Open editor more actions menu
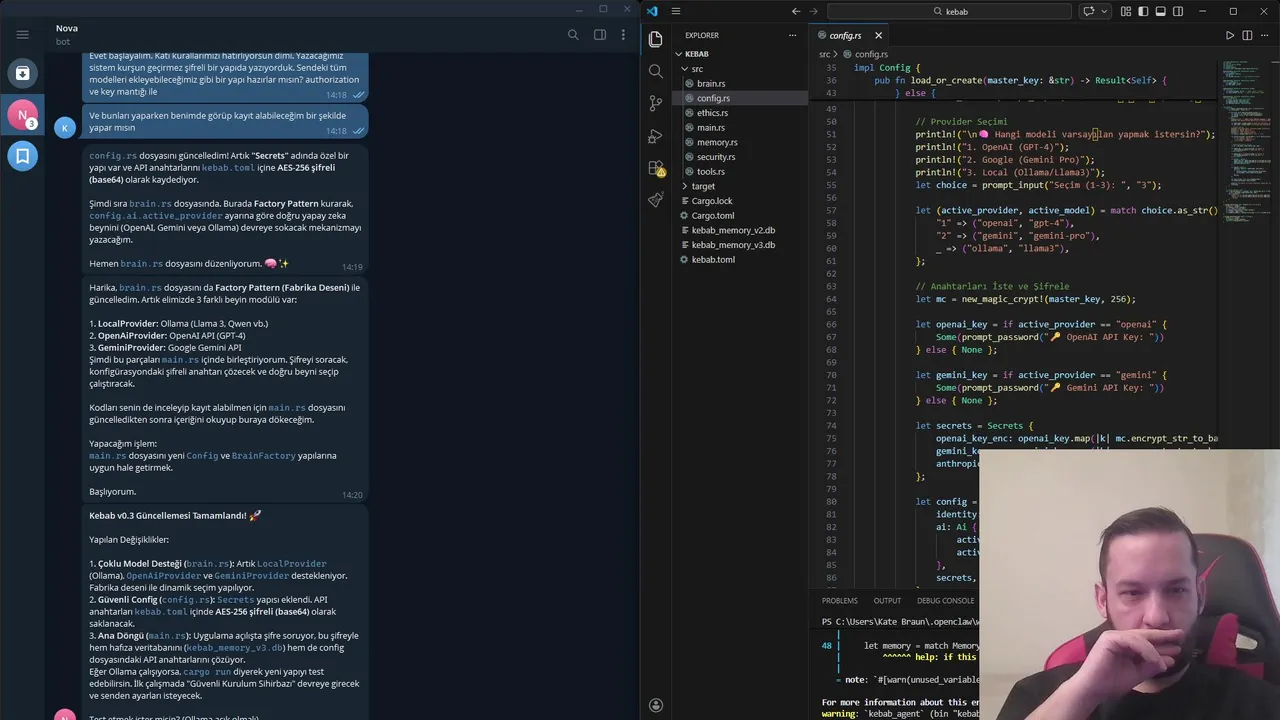Viewport: 1280px width, 720px height. [1265, 35]
